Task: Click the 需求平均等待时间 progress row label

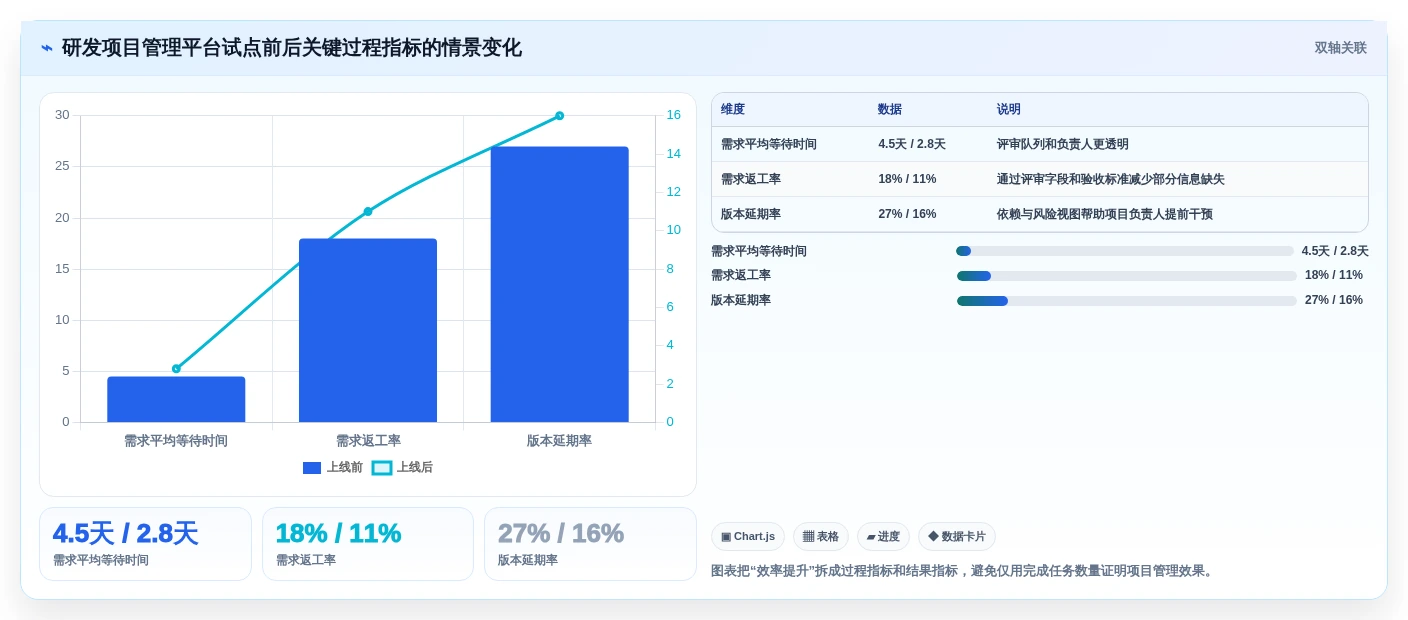Action: pyautogui.click(x=759, y=252)
